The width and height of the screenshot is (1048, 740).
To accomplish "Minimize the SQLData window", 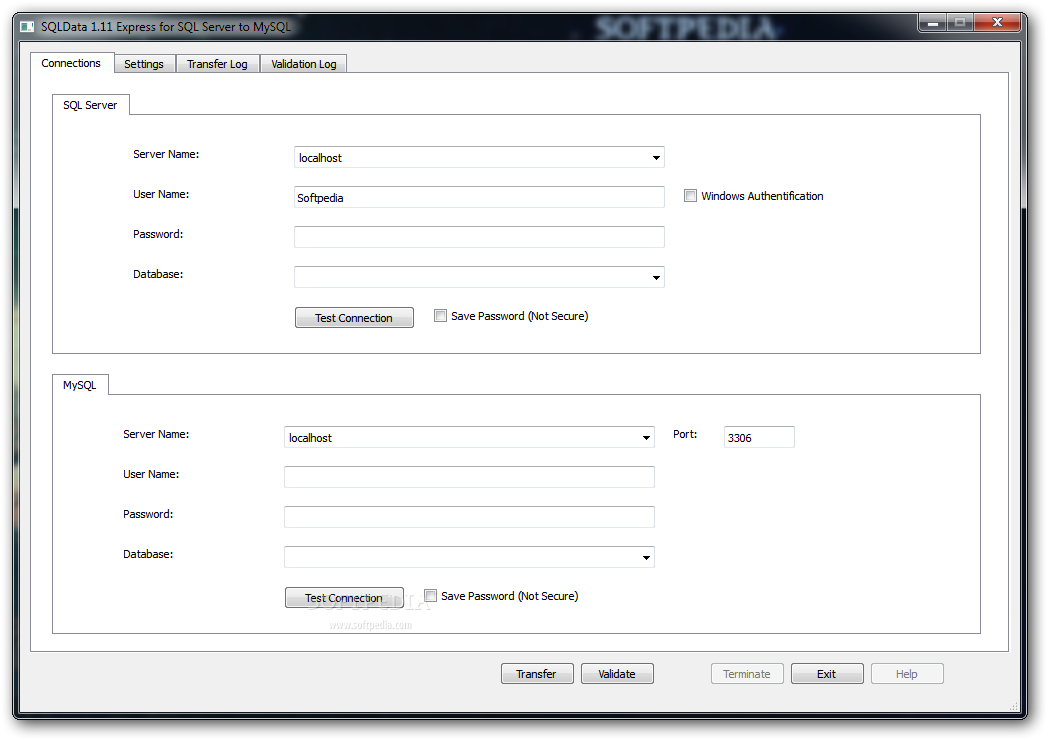I will point(932,23).
